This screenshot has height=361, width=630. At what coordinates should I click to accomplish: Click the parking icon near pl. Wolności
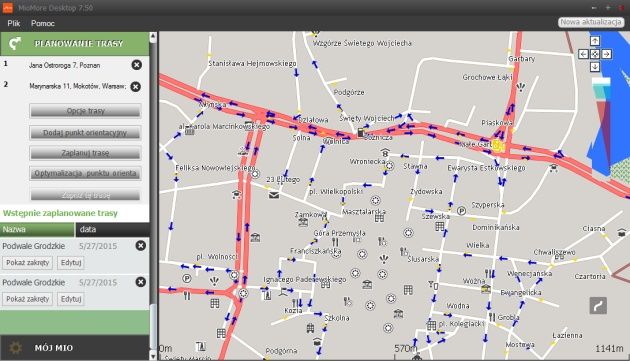pos(187,278)
